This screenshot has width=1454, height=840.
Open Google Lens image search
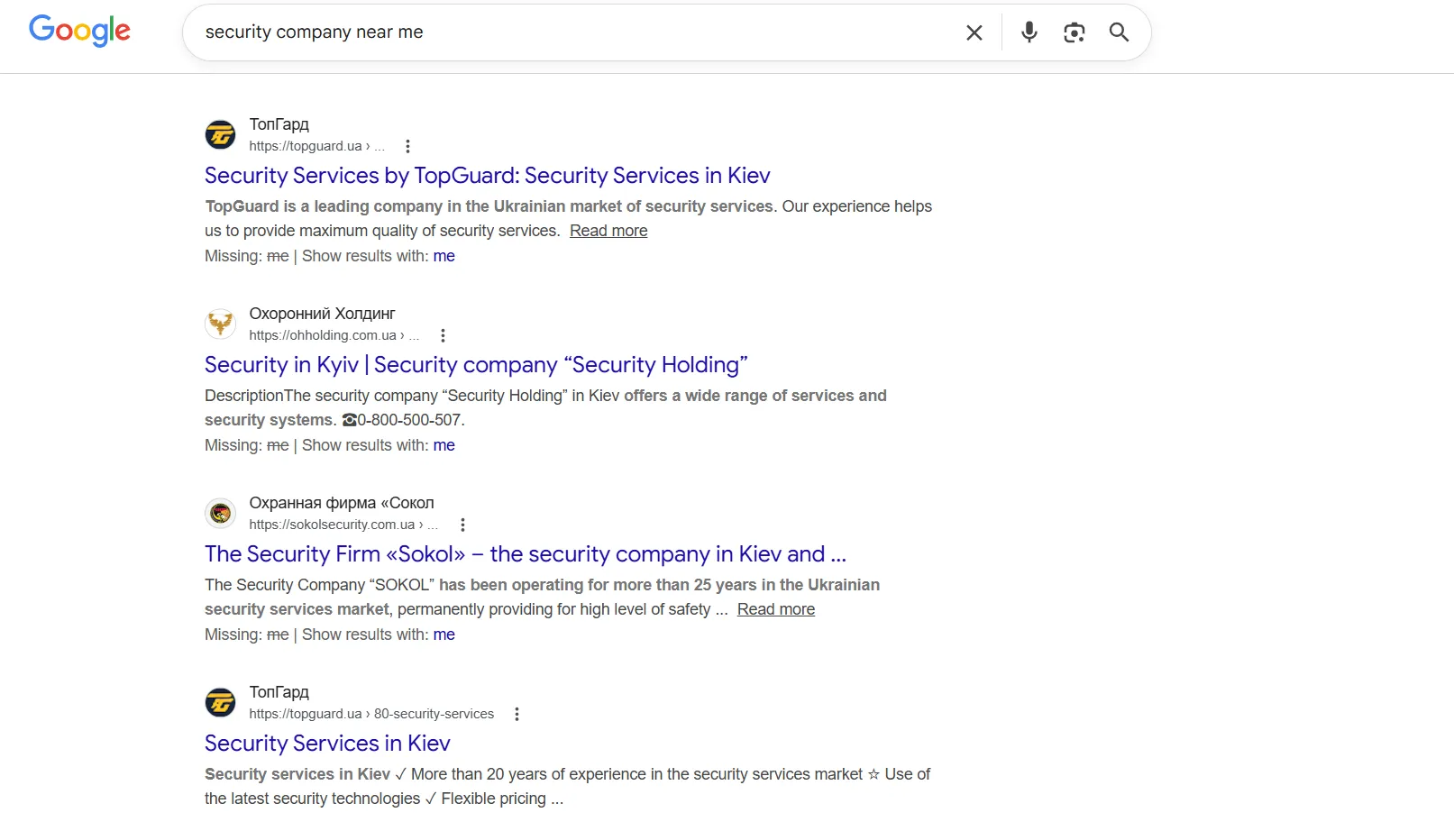pos(1074,32)
